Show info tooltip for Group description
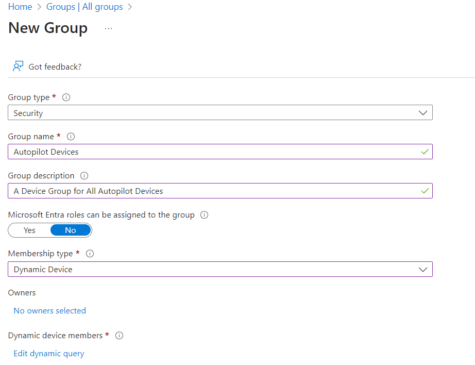The width and height of the screenshot is (475, 365). point(84,176)
